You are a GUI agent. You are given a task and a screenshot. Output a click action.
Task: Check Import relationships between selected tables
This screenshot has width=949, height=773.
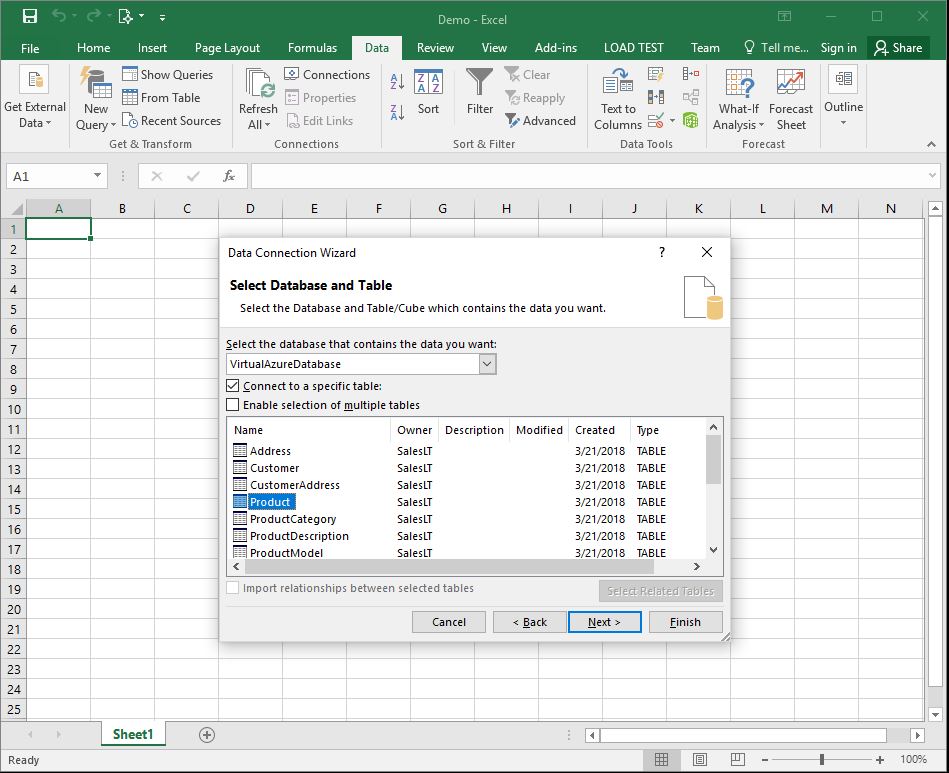coord(234,591)
